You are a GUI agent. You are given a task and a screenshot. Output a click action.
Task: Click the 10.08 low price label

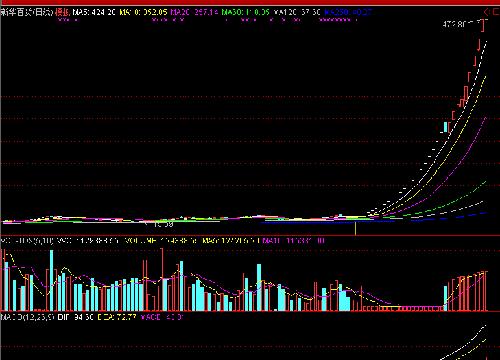tap(163, 225)
